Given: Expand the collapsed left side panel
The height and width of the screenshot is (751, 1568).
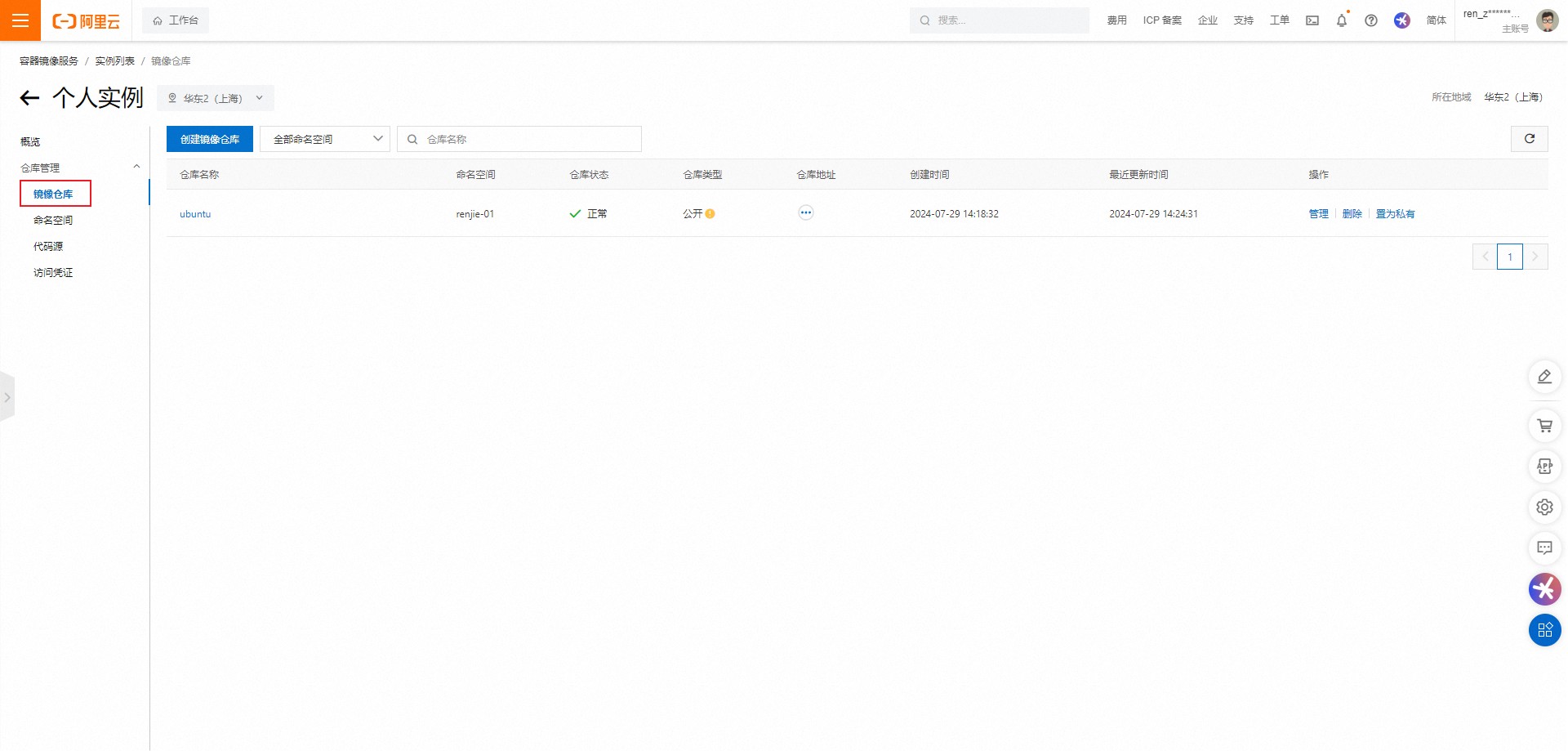Looking at the screenshot, I should tap(7, 397).
